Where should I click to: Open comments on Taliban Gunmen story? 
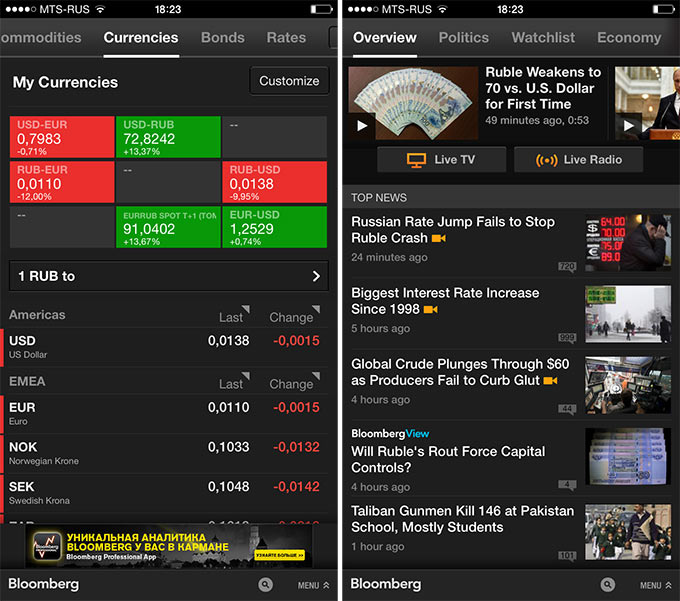tap(567, 556)
